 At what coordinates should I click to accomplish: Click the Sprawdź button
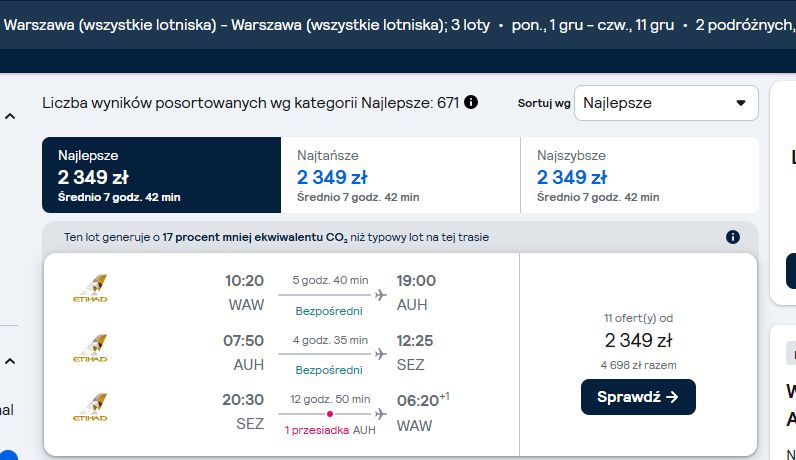click(638, 397)
